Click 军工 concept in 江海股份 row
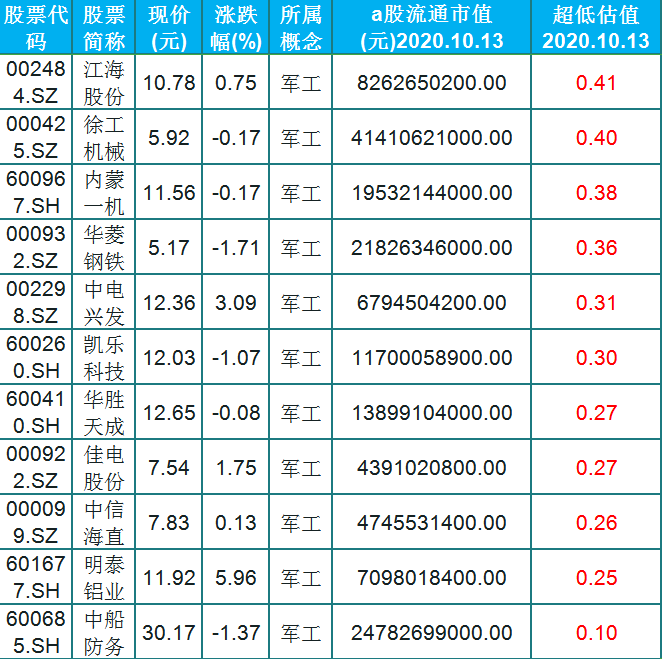 pyautogui.click(x=301, y=83)
